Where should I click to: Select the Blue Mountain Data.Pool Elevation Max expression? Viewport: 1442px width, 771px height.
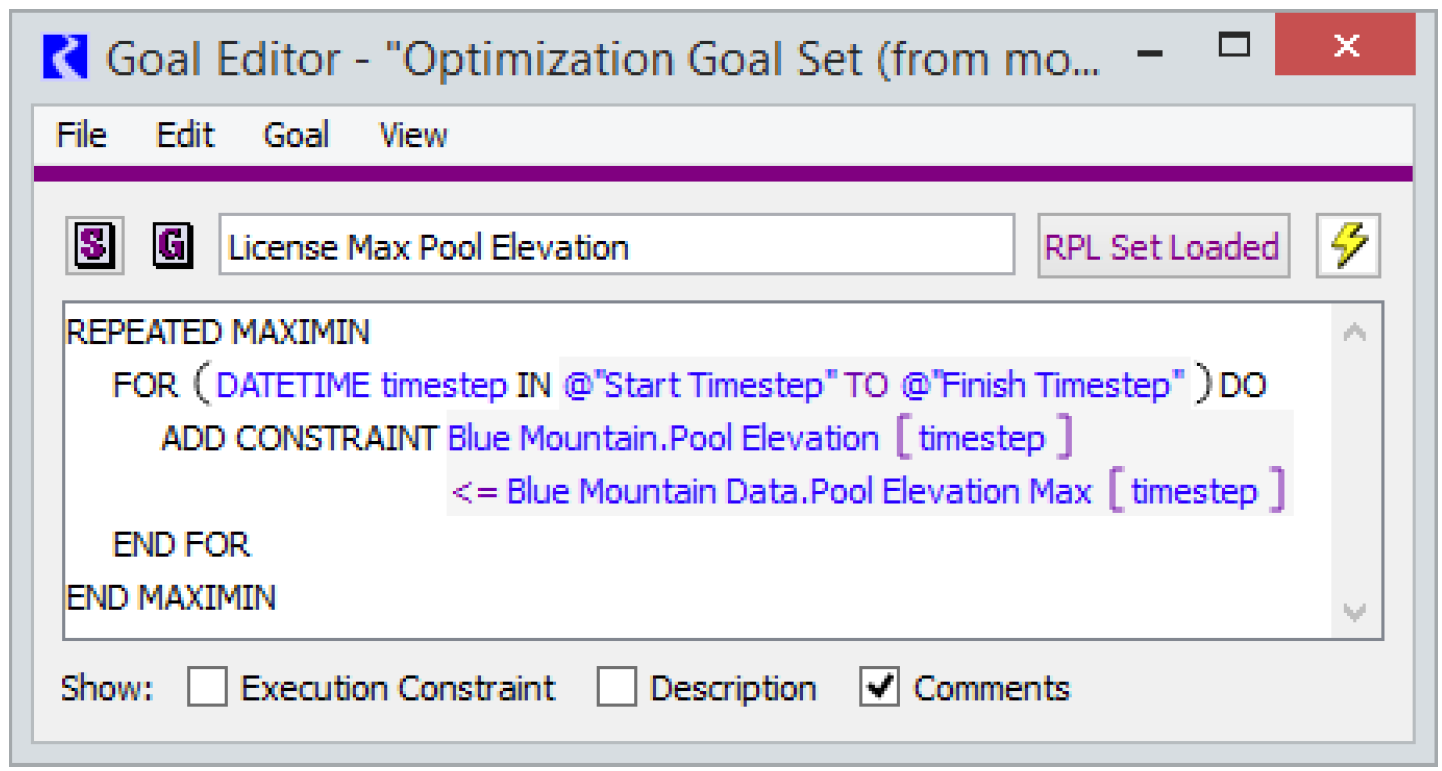798,491
